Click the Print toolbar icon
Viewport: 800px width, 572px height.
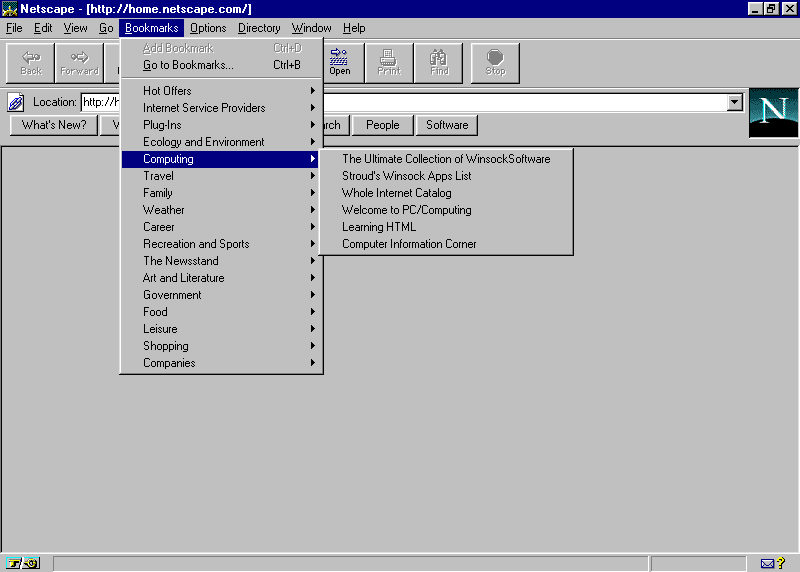(389, 63)
